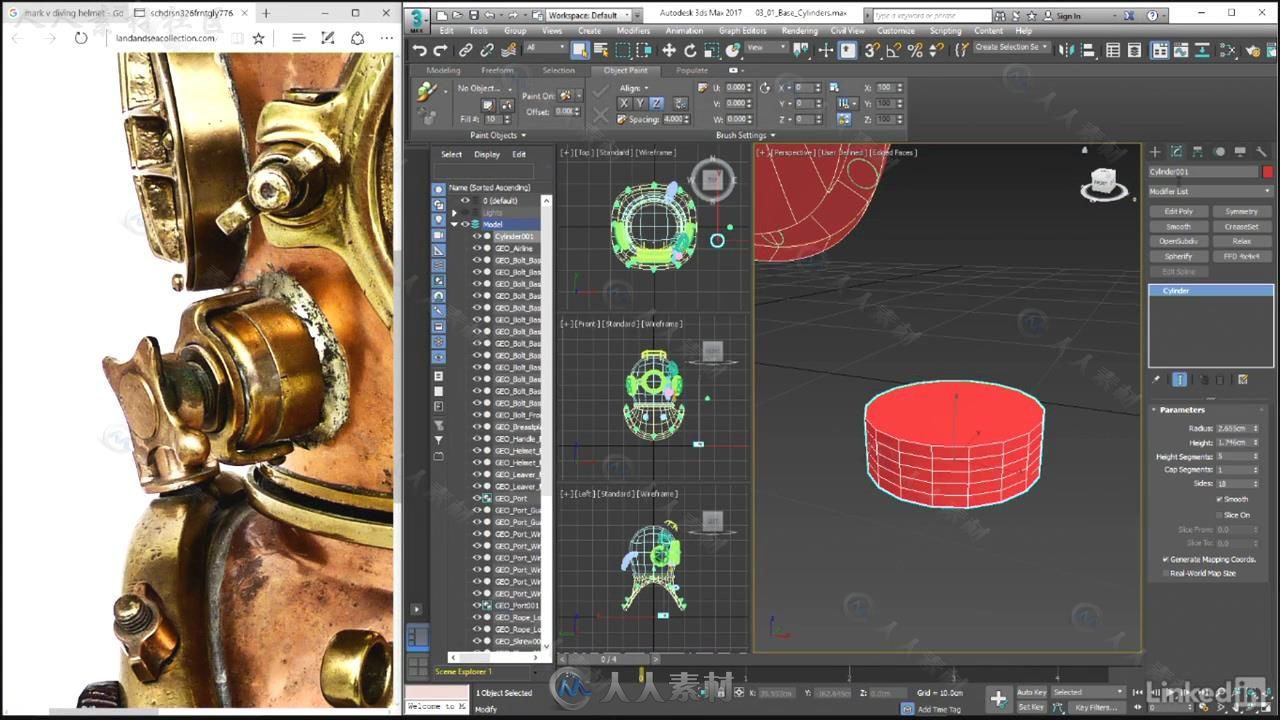
Task: Enable the Slice On checkbox
Action: (1220, 515)
